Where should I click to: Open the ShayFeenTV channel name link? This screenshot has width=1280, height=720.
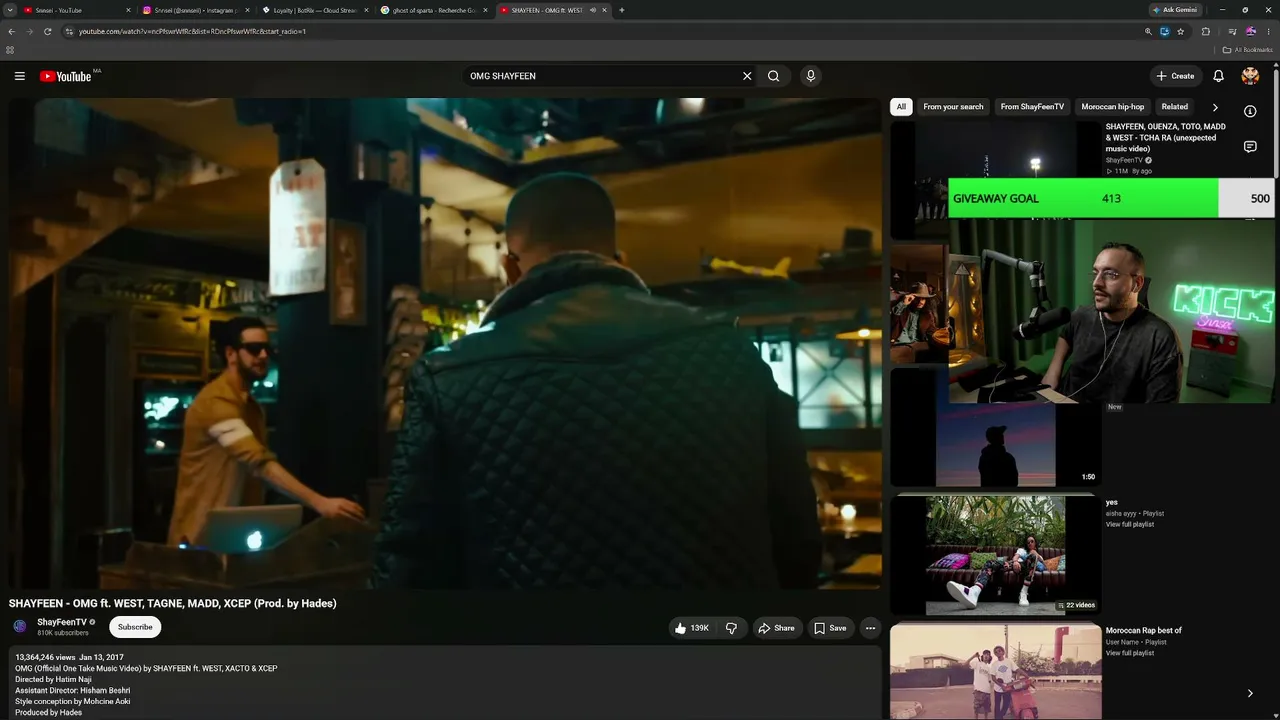tap(62, 622)
